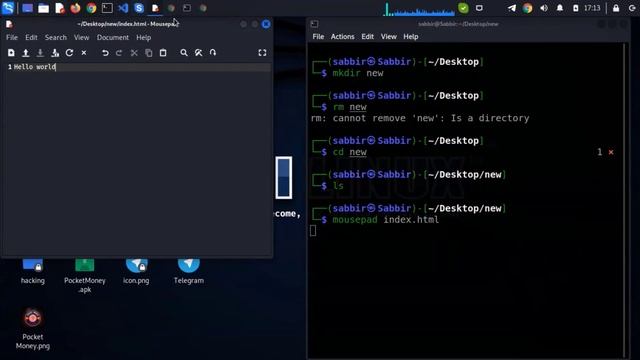Open the terminal File menu

point(318,37)
